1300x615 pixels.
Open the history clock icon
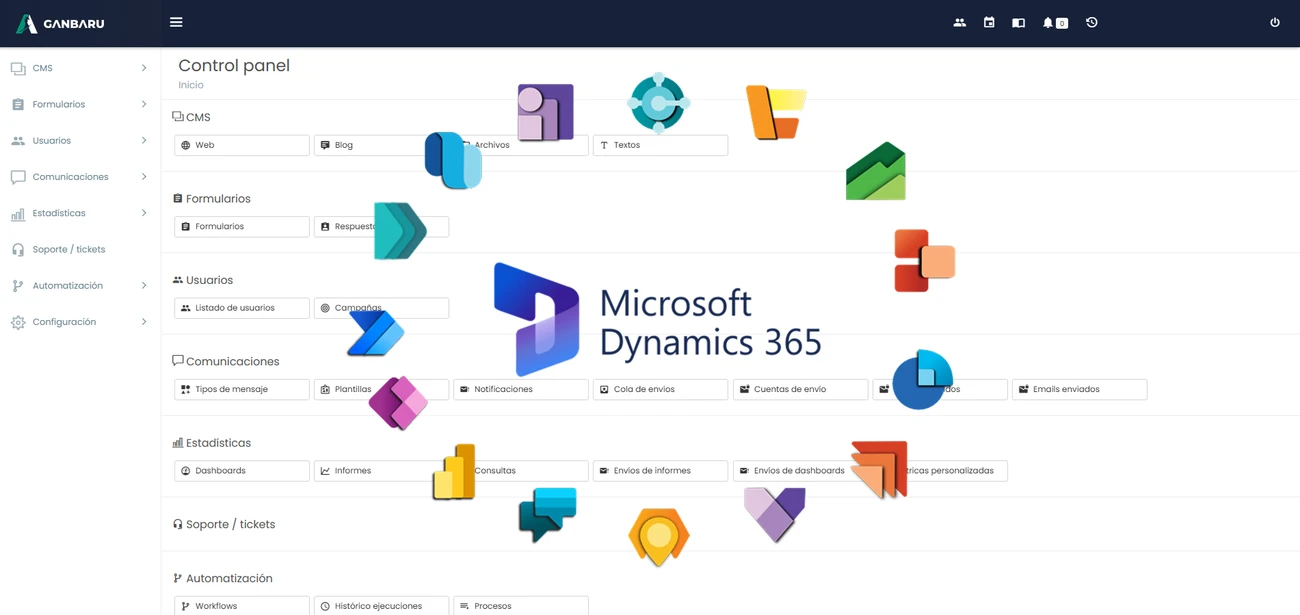1092,22
